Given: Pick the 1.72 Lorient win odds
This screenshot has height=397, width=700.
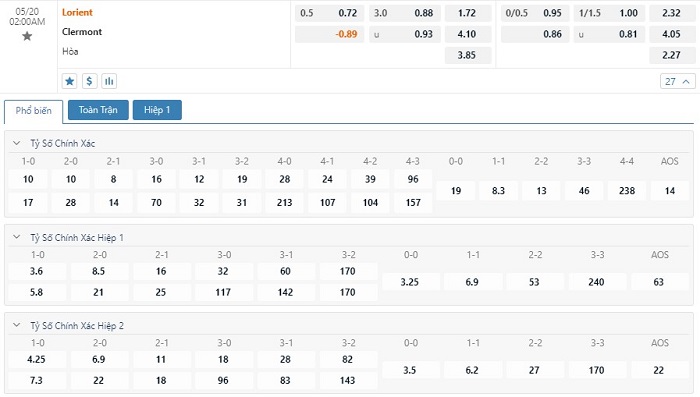Looking at the screenshot, I should (467, 13).
